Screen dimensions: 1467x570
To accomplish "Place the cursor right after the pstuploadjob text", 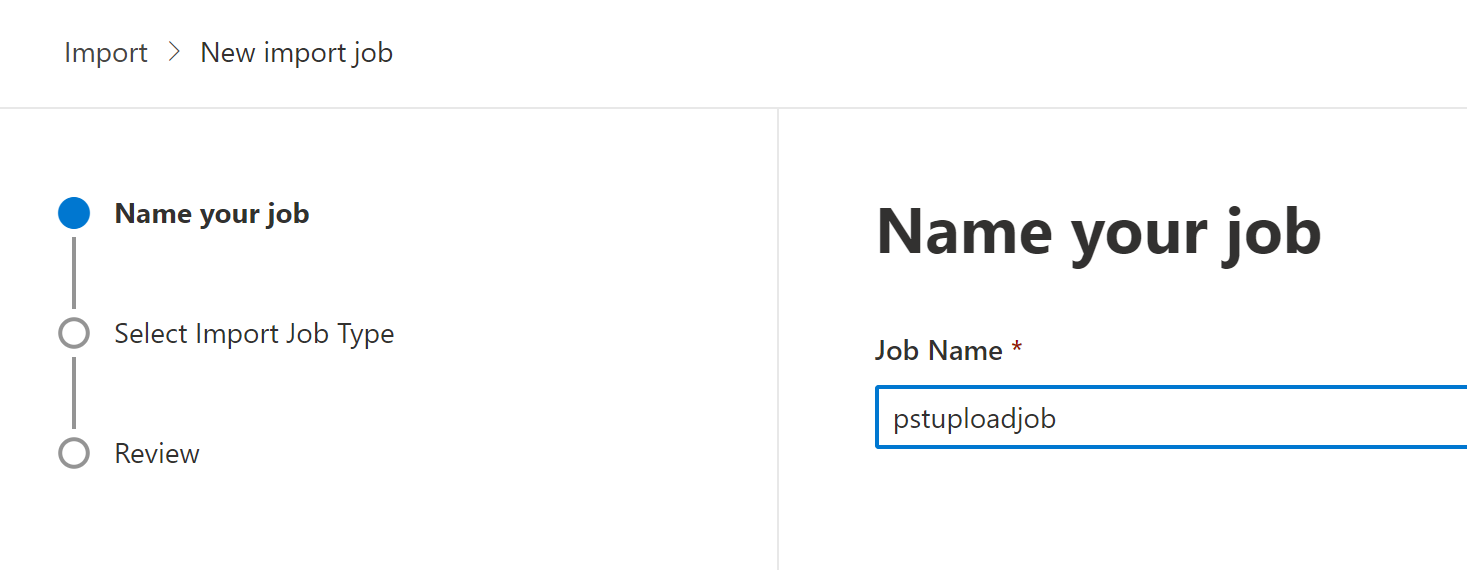I will (x=1058, y=419).
